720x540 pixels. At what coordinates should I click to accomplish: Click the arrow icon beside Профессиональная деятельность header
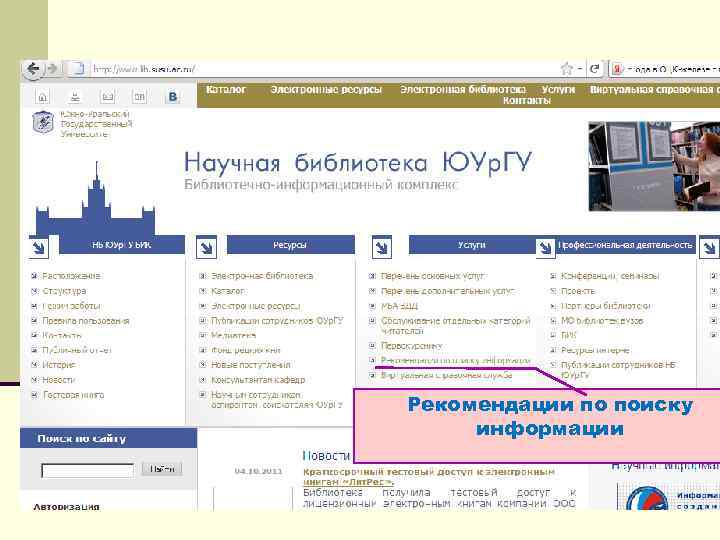546,248
